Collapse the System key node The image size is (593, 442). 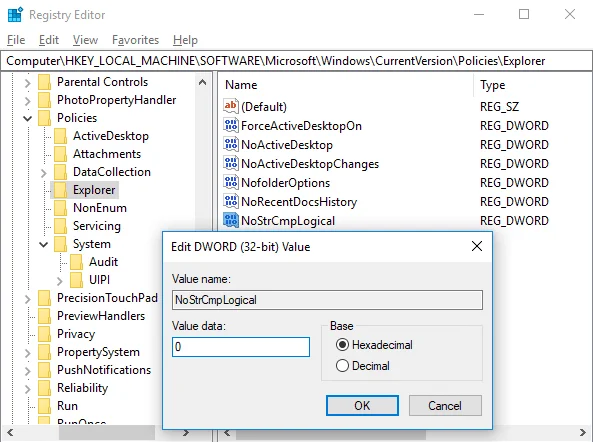coord(43,244)
